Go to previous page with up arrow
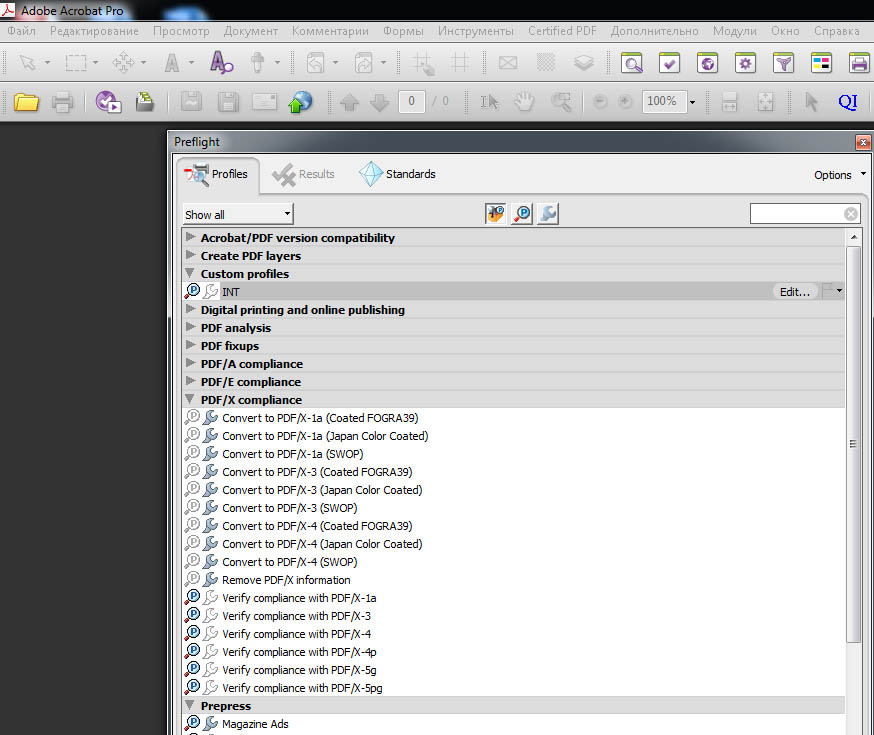This screenshot has height=735, width=874. (349, 102)
